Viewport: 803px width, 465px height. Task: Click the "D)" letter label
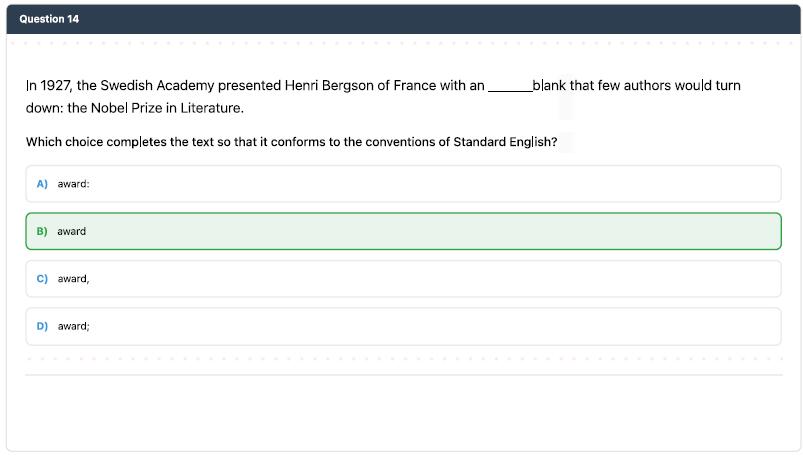pyautogui.click(x=42, y=326)
